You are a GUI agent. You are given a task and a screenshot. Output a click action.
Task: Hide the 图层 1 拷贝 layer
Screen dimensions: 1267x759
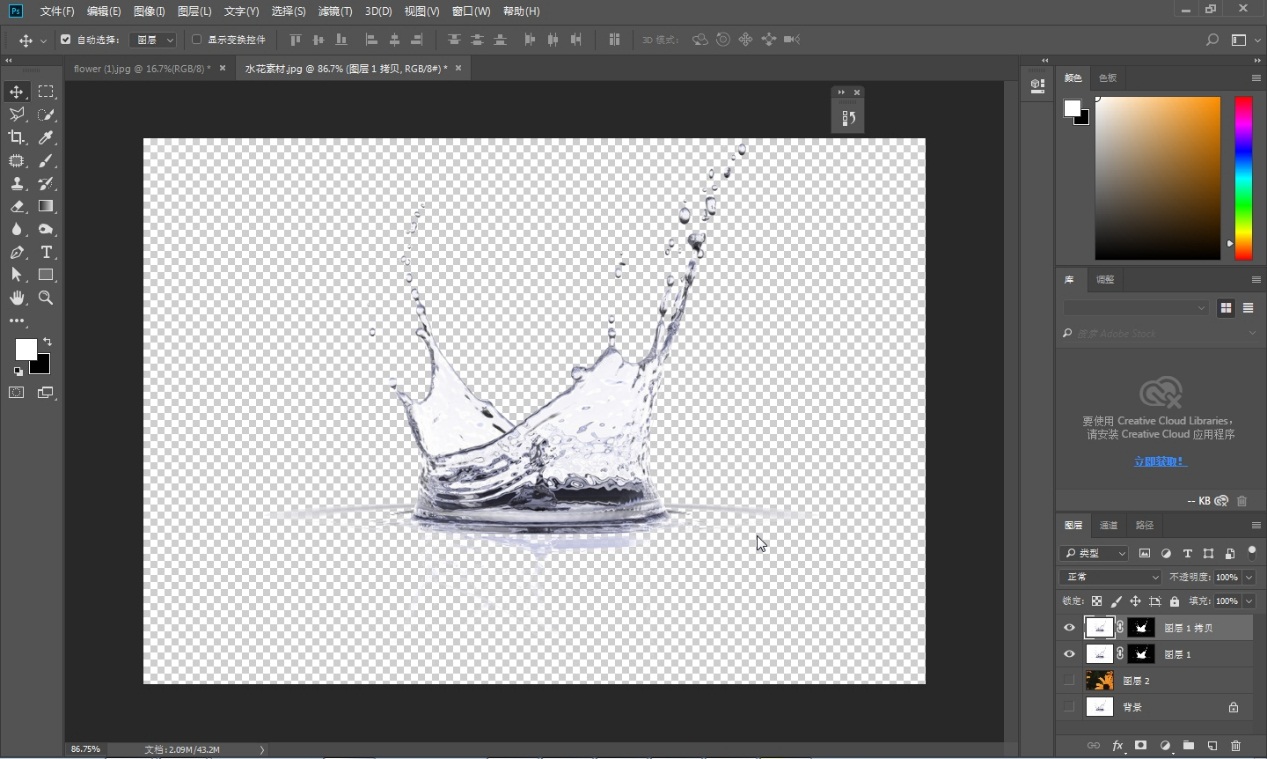pyautogui.click(x=1069, y=628)
